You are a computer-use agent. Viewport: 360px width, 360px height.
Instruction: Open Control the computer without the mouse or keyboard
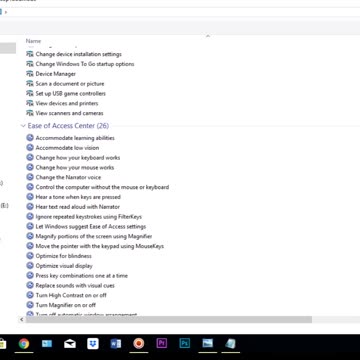[x=102, y=187]
